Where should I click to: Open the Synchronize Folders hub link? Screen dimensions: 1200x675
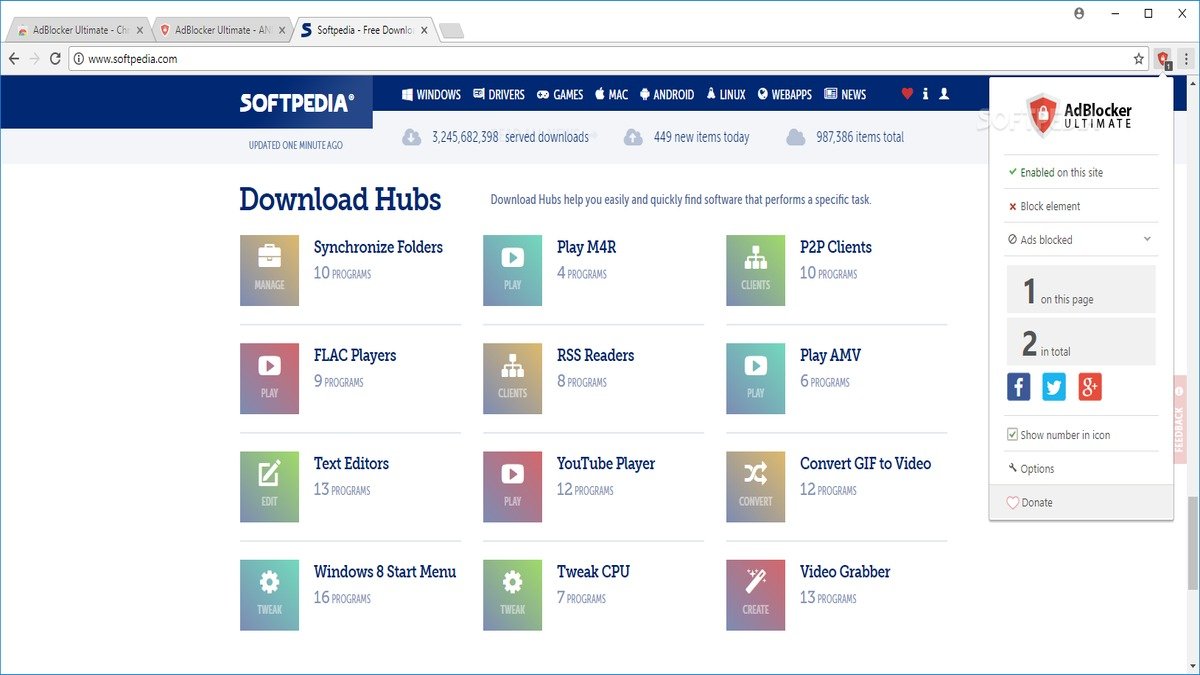378,247
